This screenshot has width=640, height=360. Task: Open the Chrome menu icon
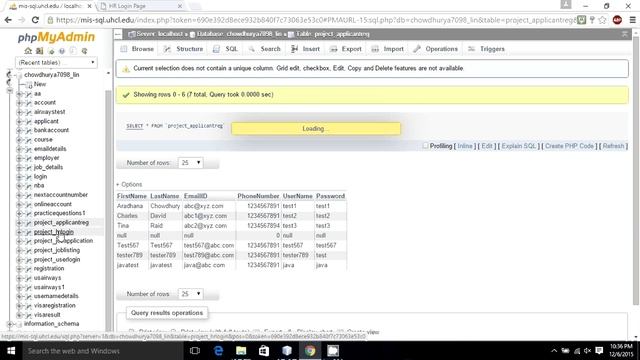[x=632, y=20]
